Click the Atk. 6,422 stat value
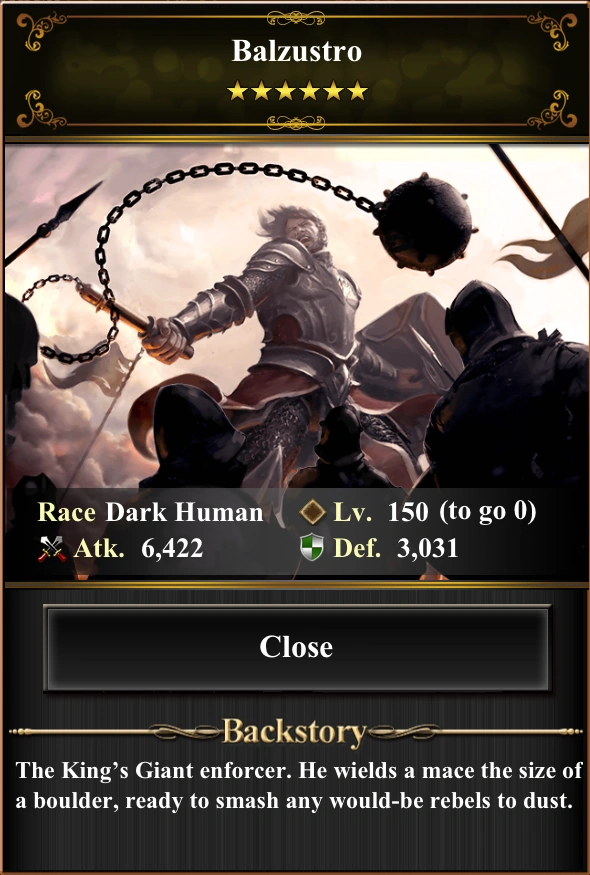590x875 pixels. 138,549
